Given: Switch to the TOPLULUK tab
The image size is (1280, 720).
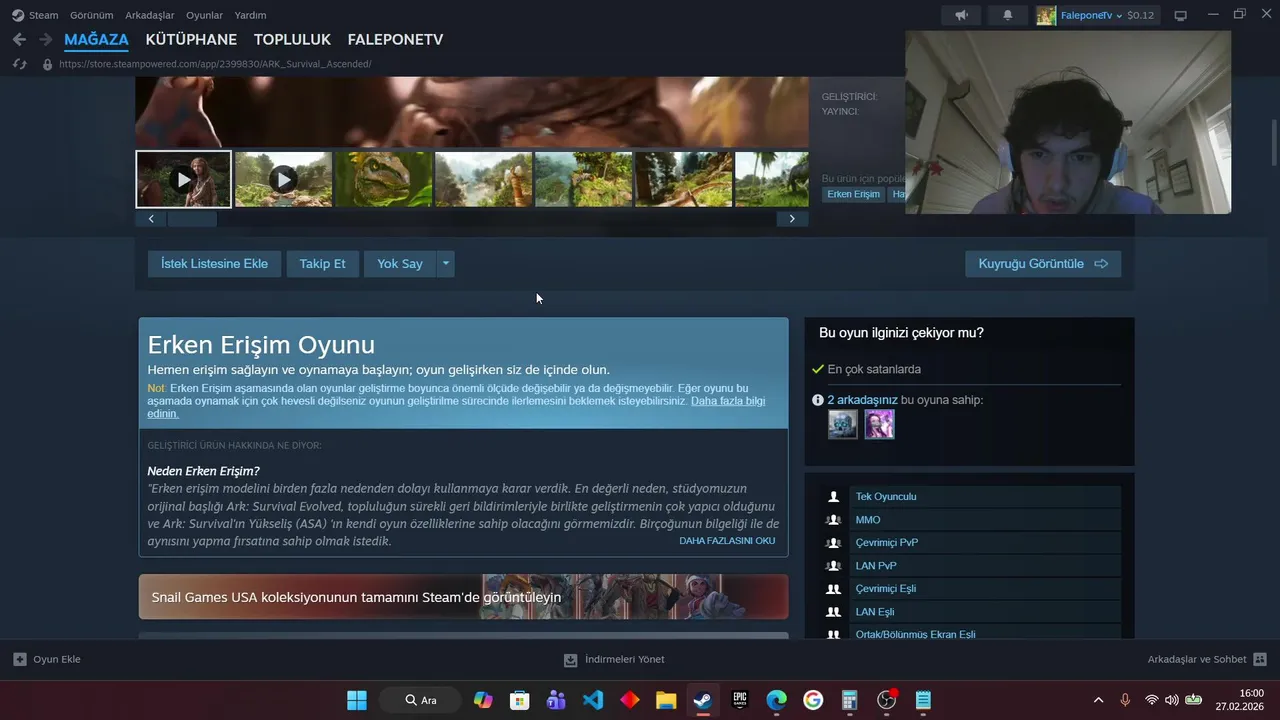Looking at the screenshot, I should click(292, 40).
